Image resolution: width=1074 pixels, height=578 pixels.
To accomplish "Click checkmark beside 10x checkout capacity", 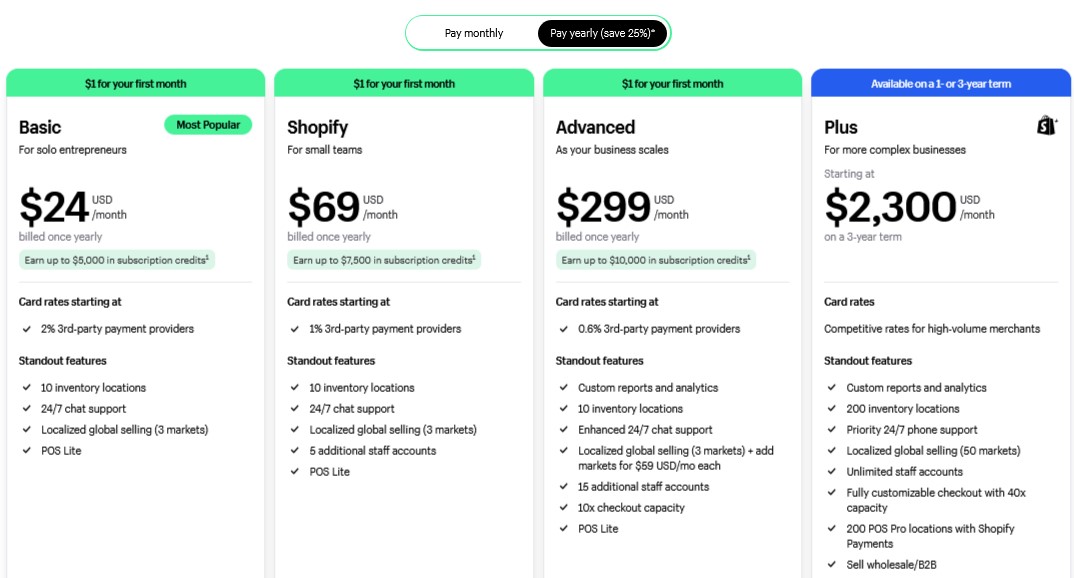I will click(564, 507).
